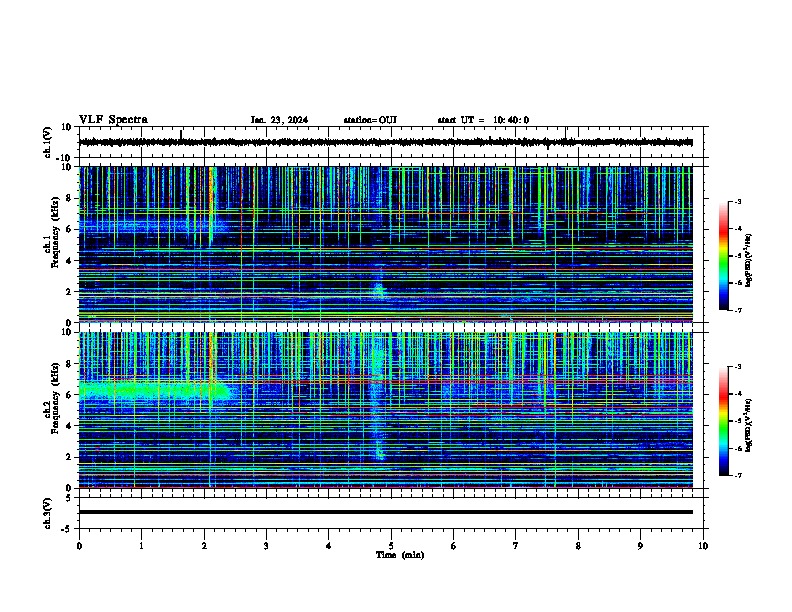Click the 2 kHz burst near 4.8 min in ch.2
792x612 pixels.
[x=379, y=451]
